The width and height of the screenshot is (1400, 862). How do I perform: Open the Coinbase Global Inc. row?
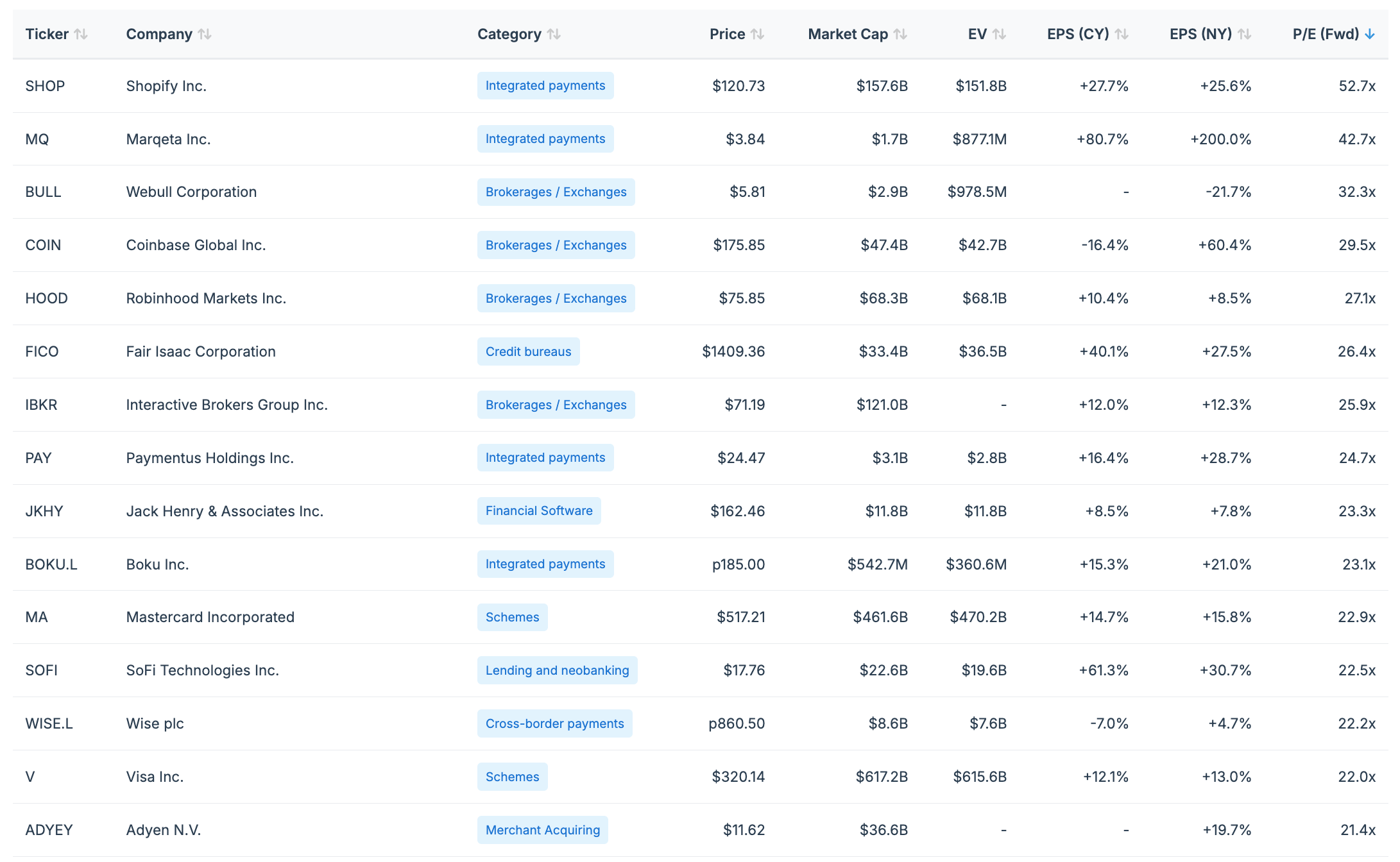click(x=196, y=245)
